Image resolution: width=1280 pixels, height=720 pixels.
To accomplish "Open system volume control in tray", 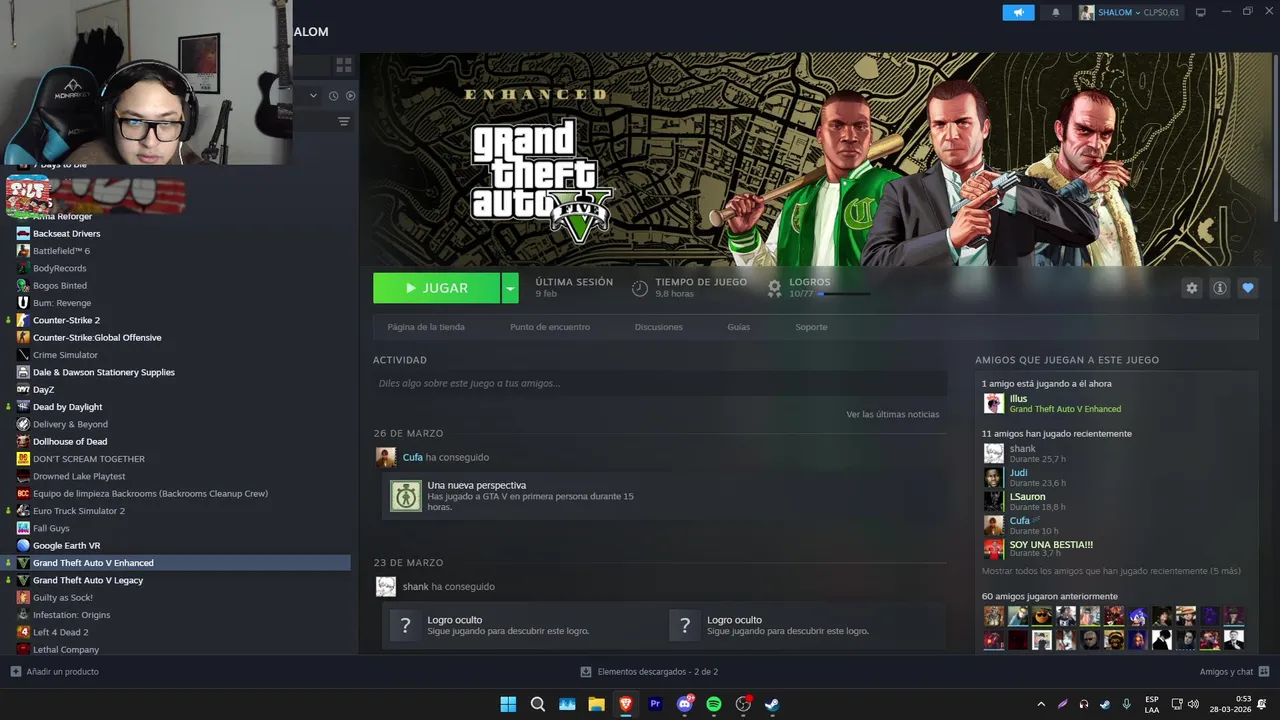I will 1192,704.
